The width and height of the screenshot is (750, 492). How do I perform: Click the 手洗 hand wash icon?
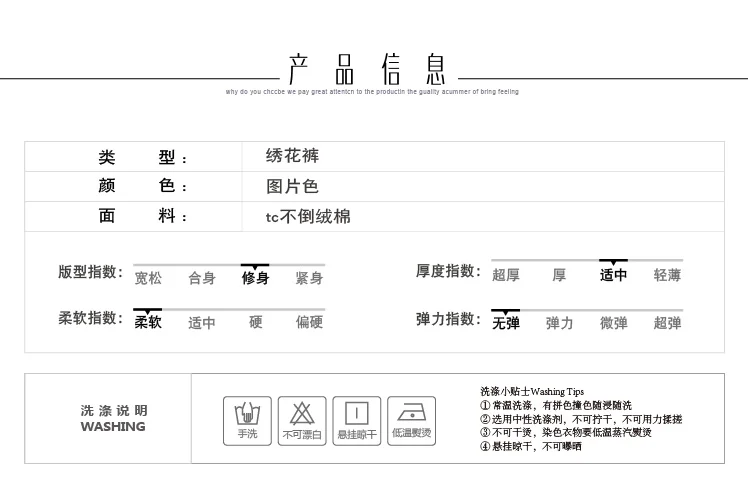coord(247,421)
